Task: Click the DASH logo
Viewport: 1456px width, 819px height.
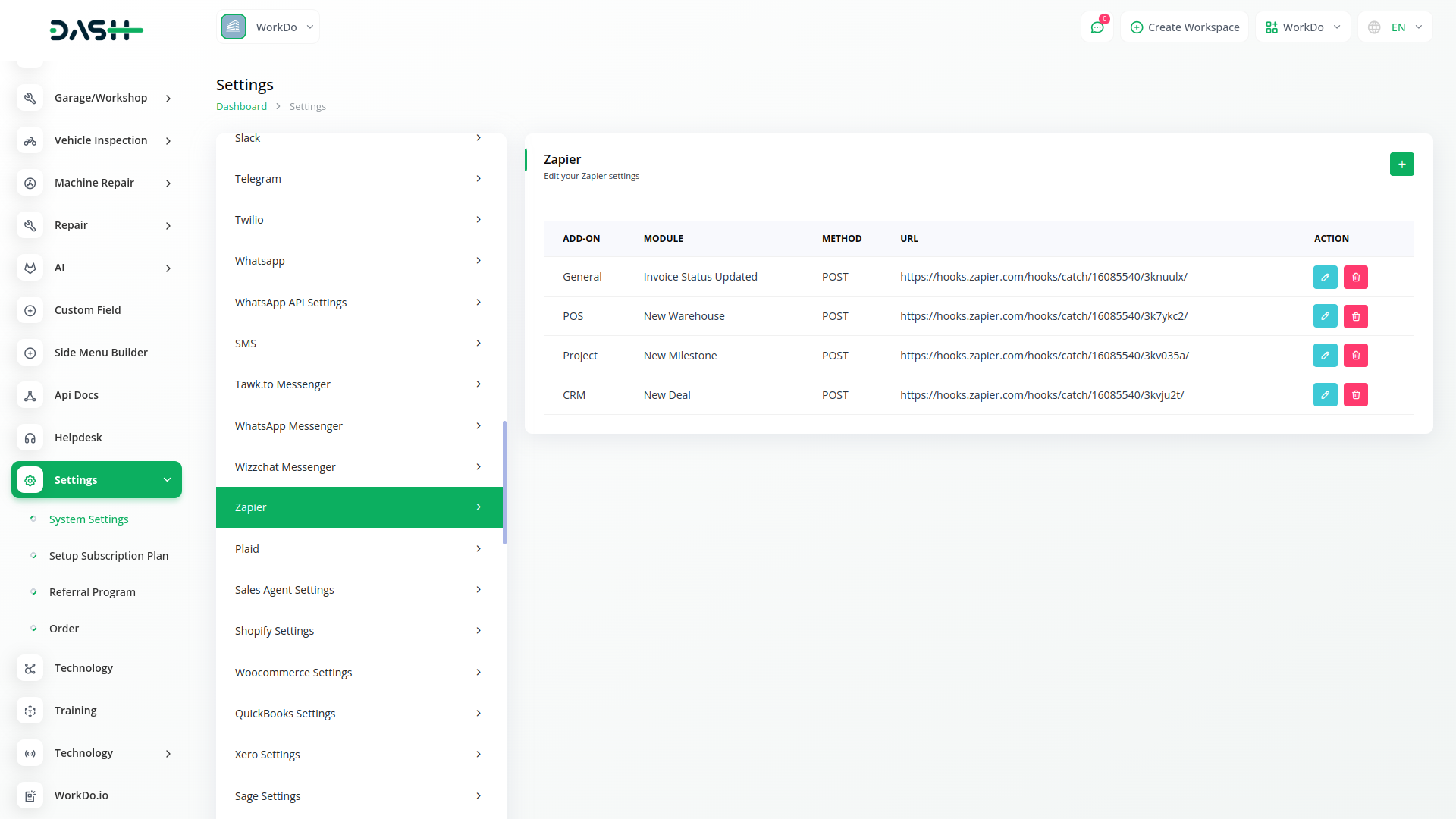Action: [x=96, y=30]
